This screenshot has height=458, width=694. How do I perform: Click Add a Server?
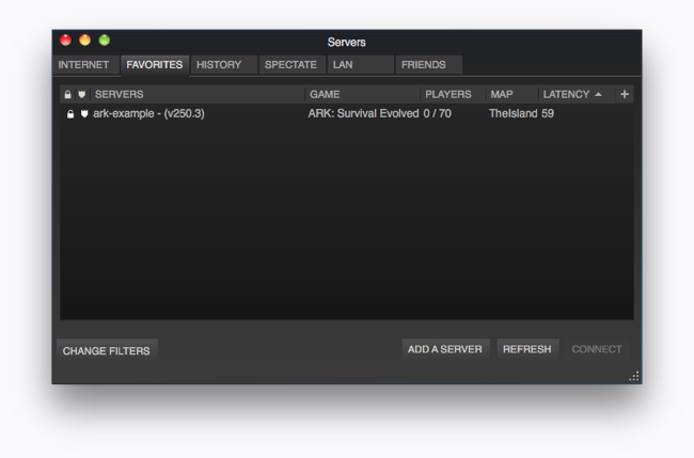tap(445, 349)
